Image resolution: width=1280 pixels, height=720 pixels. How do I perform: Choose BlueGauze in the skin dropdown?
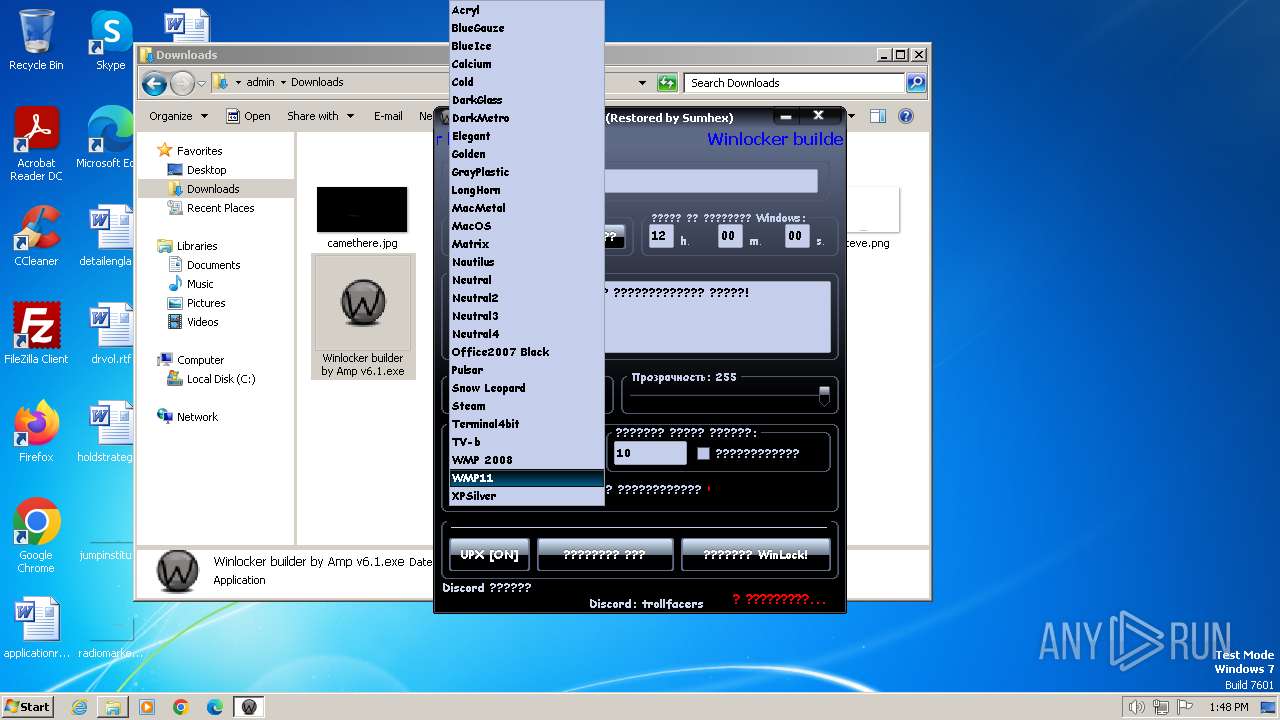(527, 28)
